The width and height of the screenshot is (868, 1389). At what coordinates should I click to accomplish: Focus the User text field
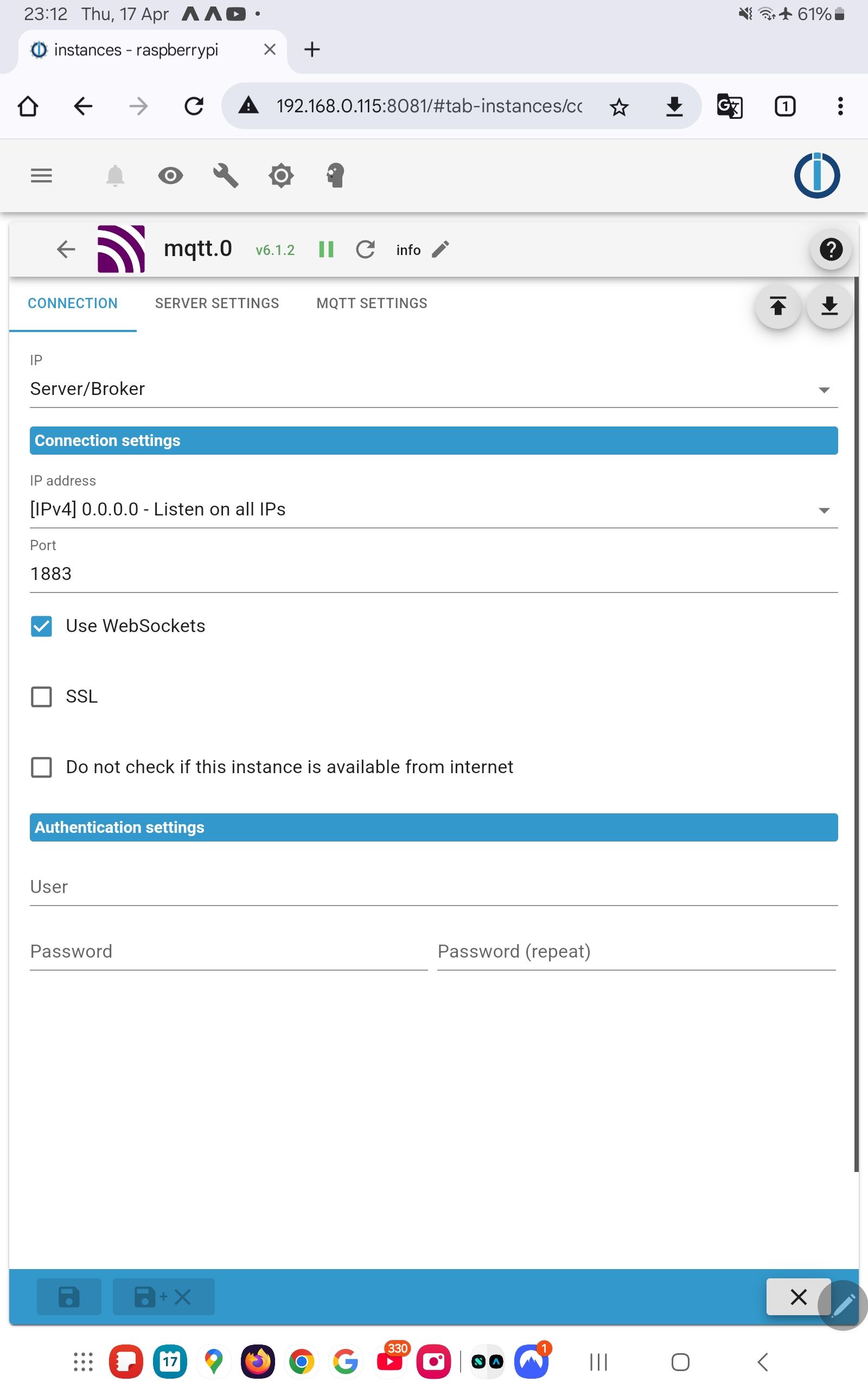point(433,887)
